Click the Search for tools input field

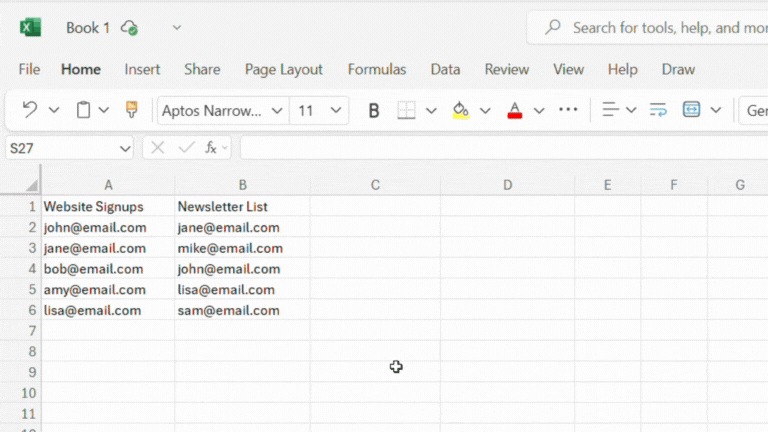pyautogui.click(x=648, y=28)
